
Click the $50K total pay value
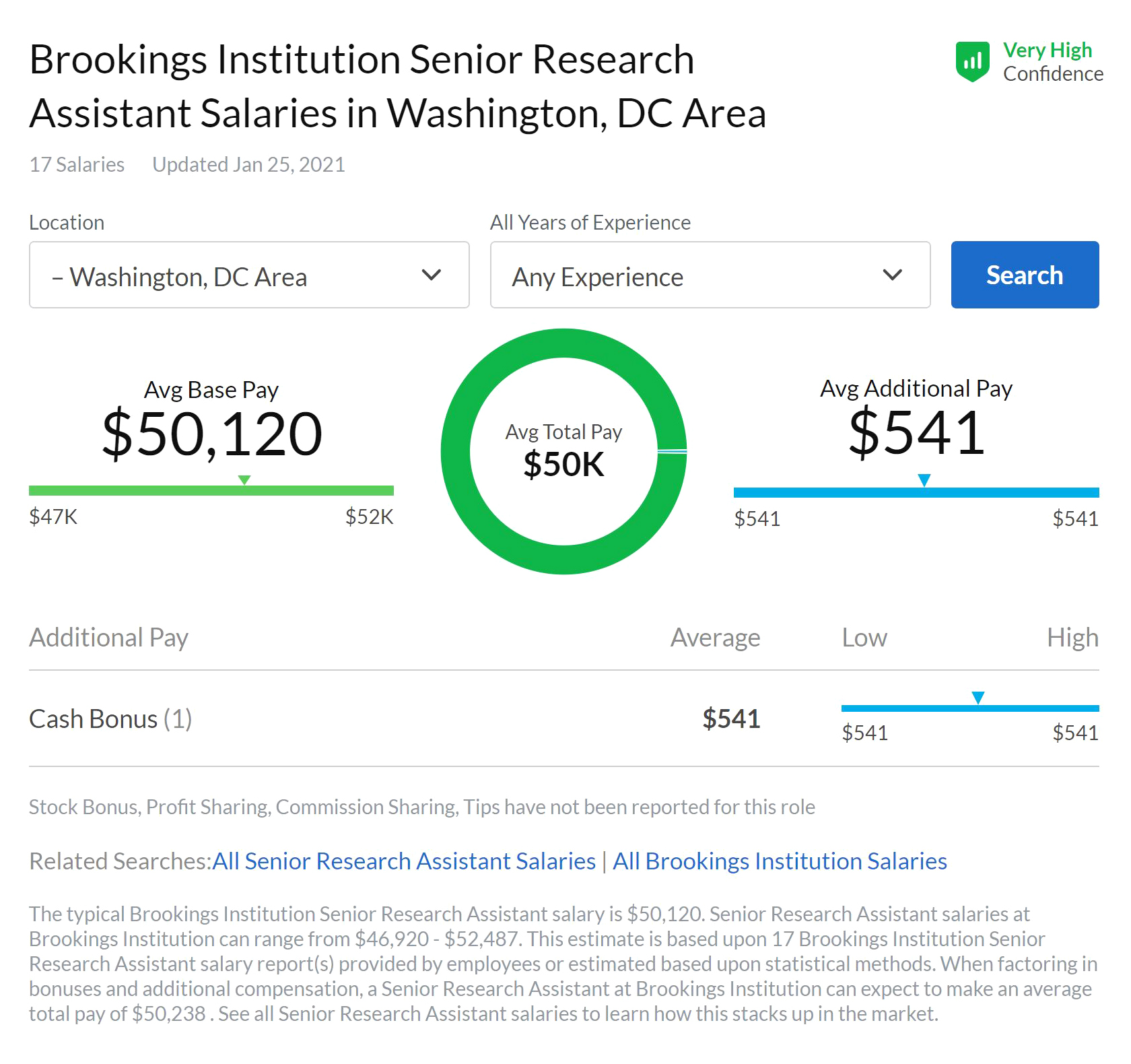(x=564, y=465)
